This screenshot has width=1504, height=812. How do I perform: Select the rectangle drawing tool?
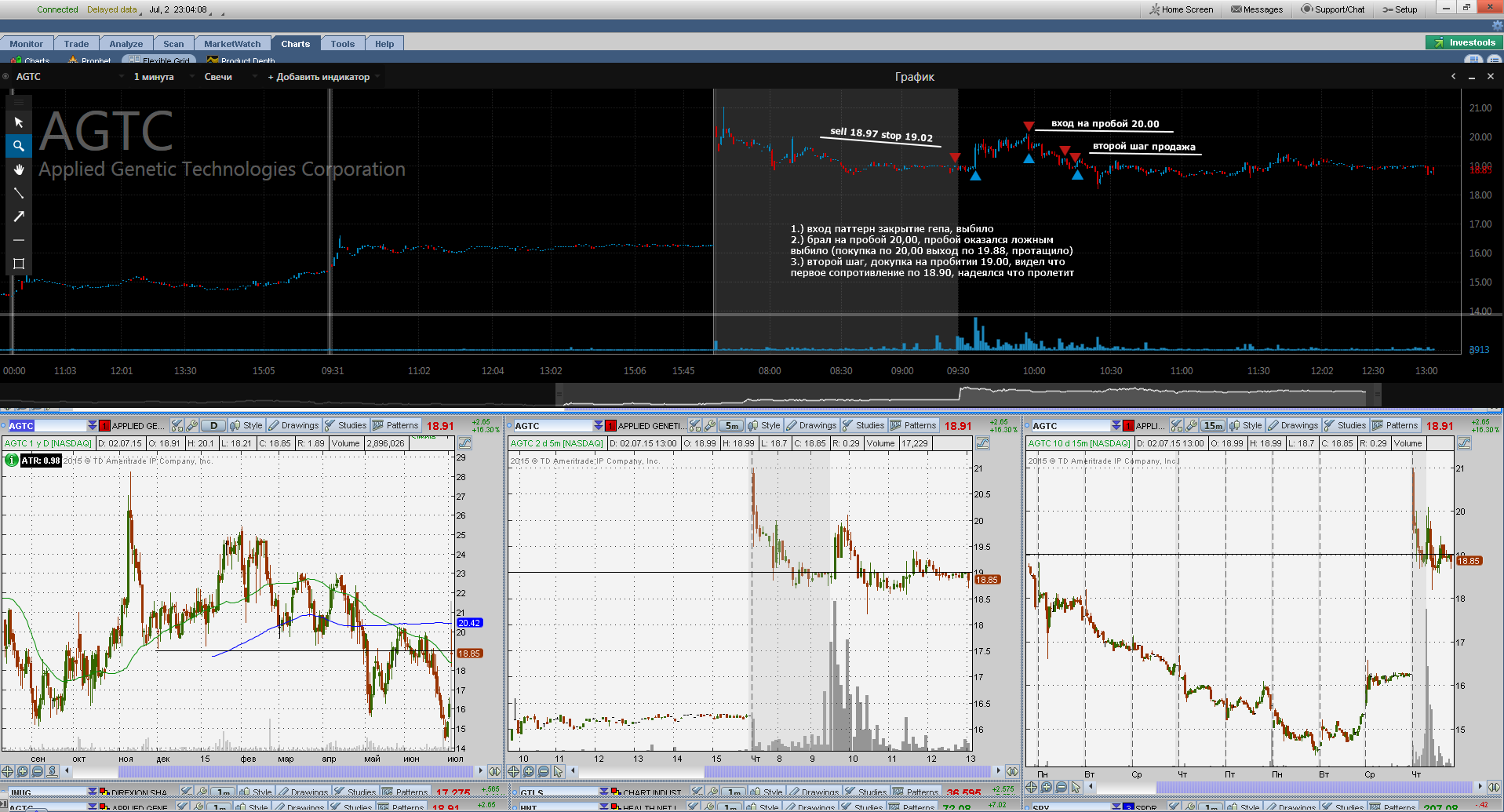pos(19,264)
